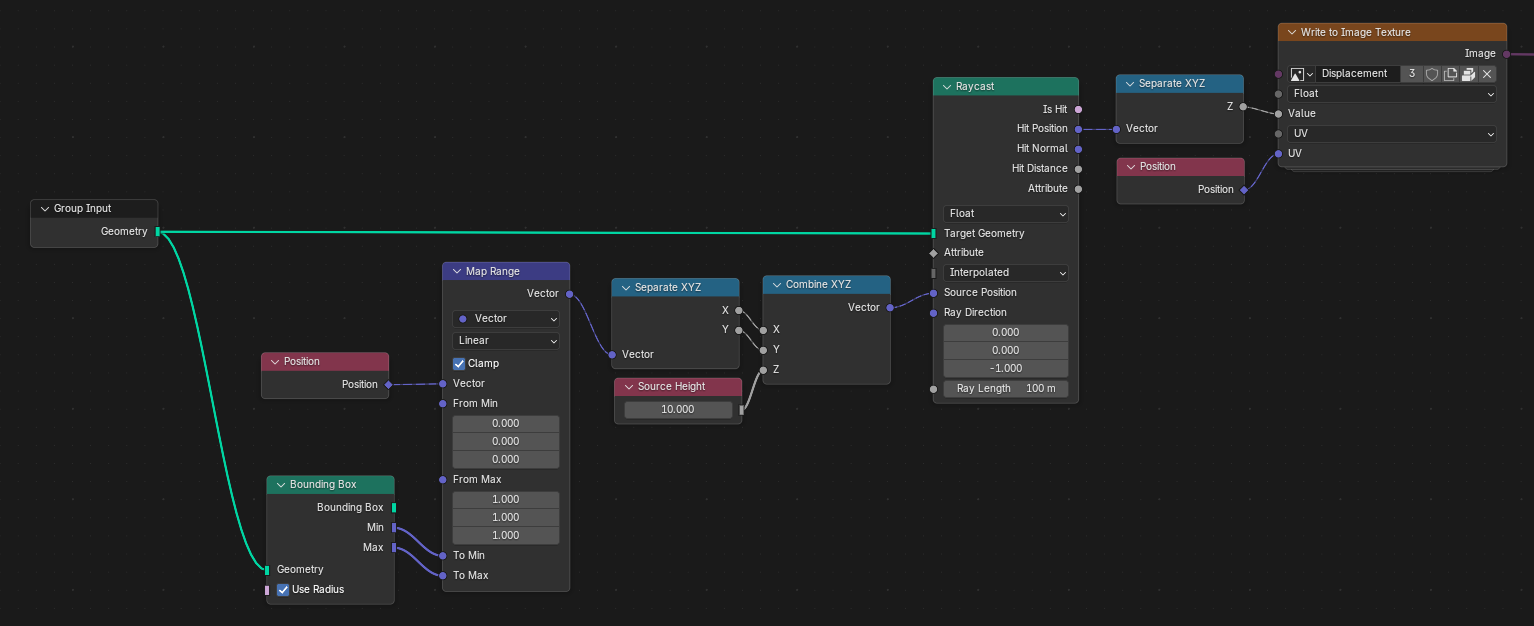Open the Linear interpolation dropdown in Map Range
1534x626 pixels.
506,341
